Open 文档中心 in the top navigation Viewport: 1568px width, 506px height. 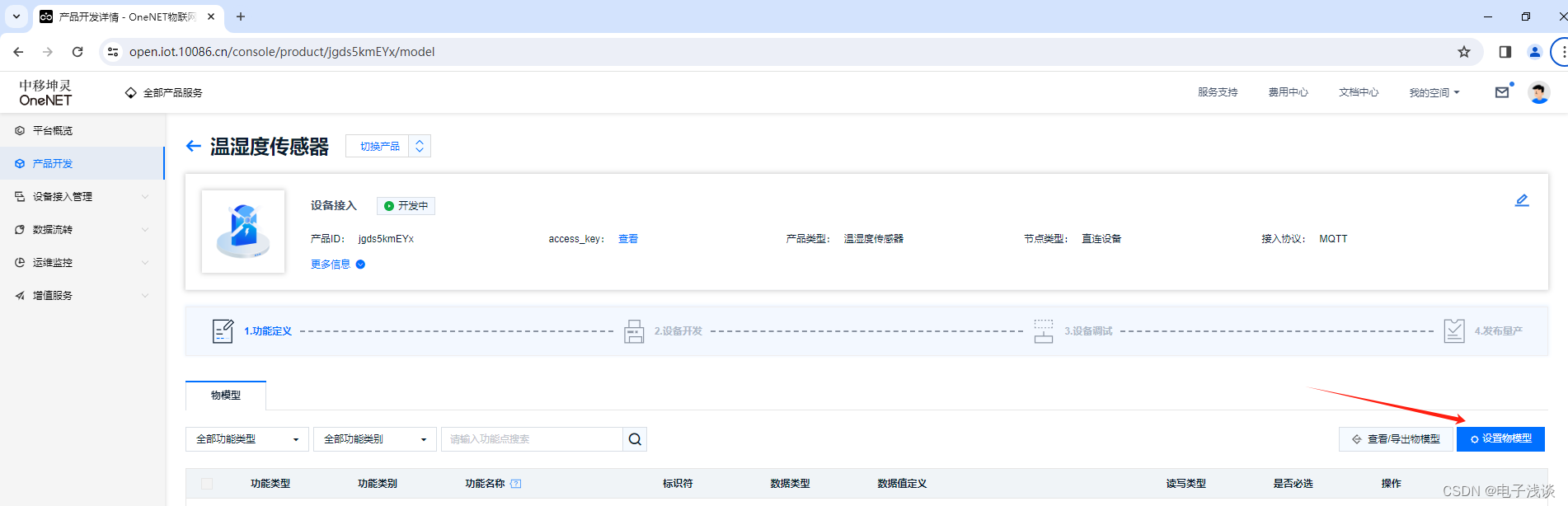[x=1359, y=92]
